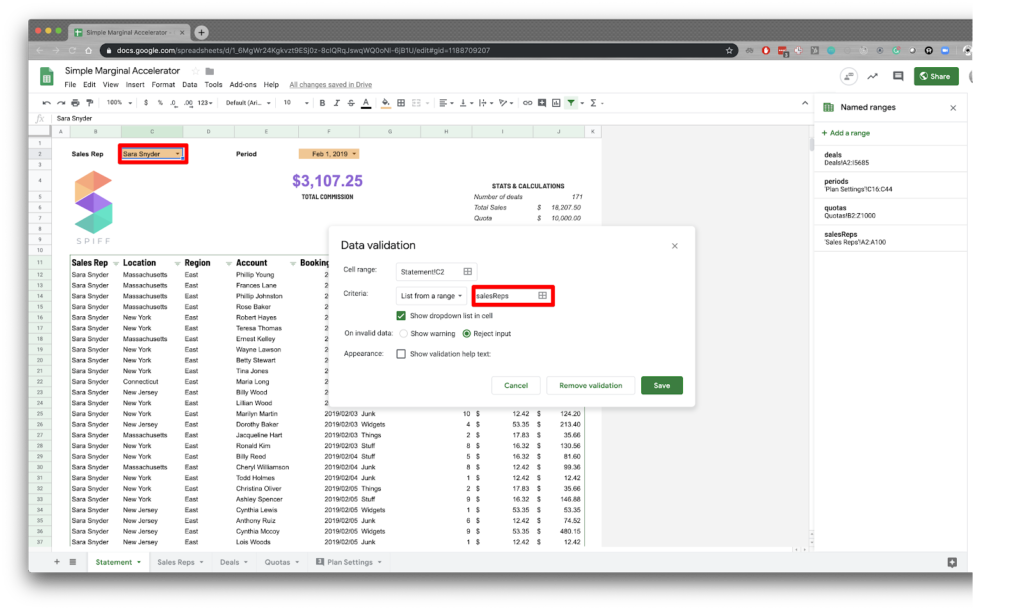This screenshot has width=1024, height=610.
Task: Click Add a range in Named ranges panel
Action: (x=848, y=132)
